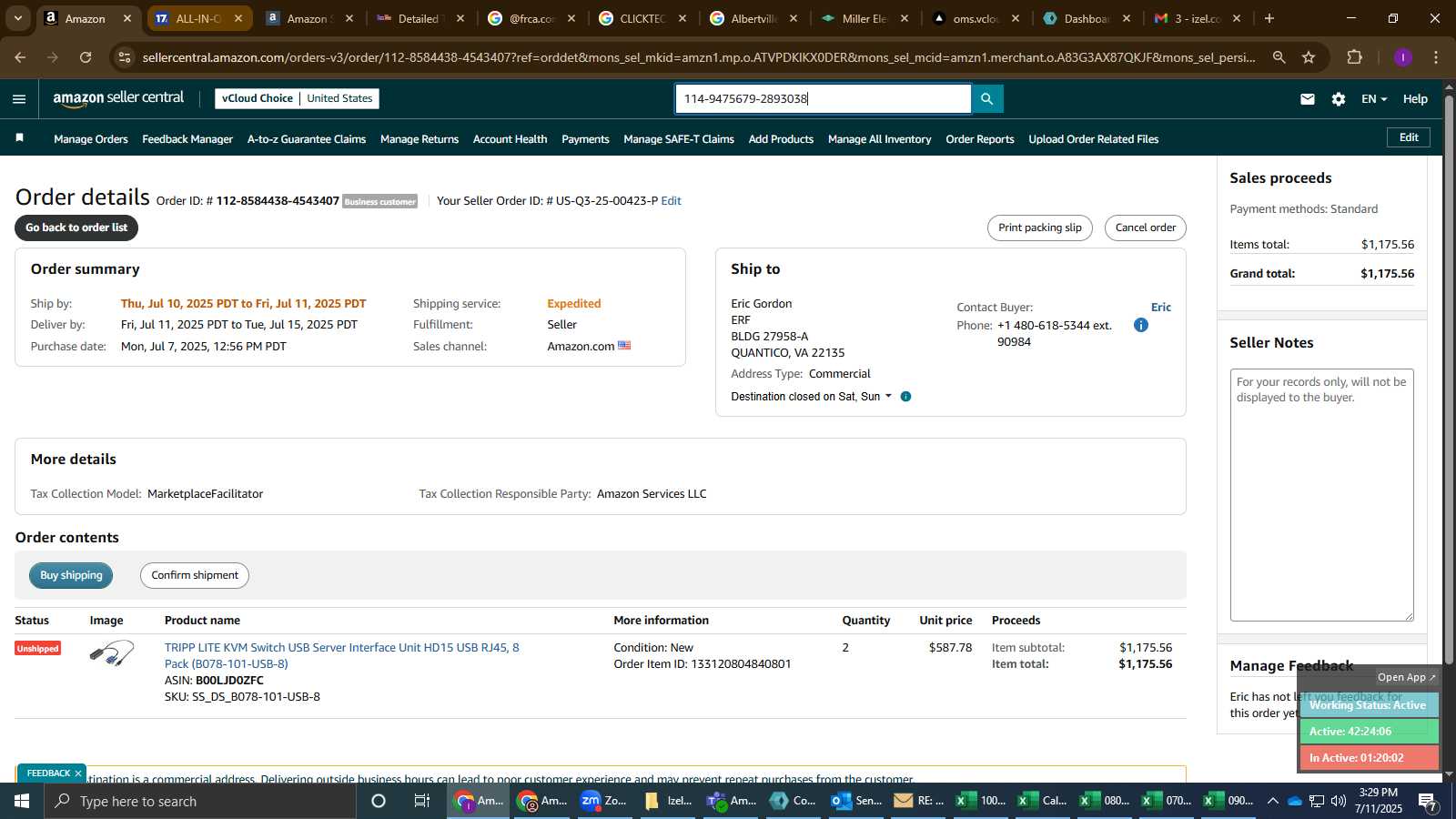
Task: Open a new browser tab
Action: [1269, 18]
